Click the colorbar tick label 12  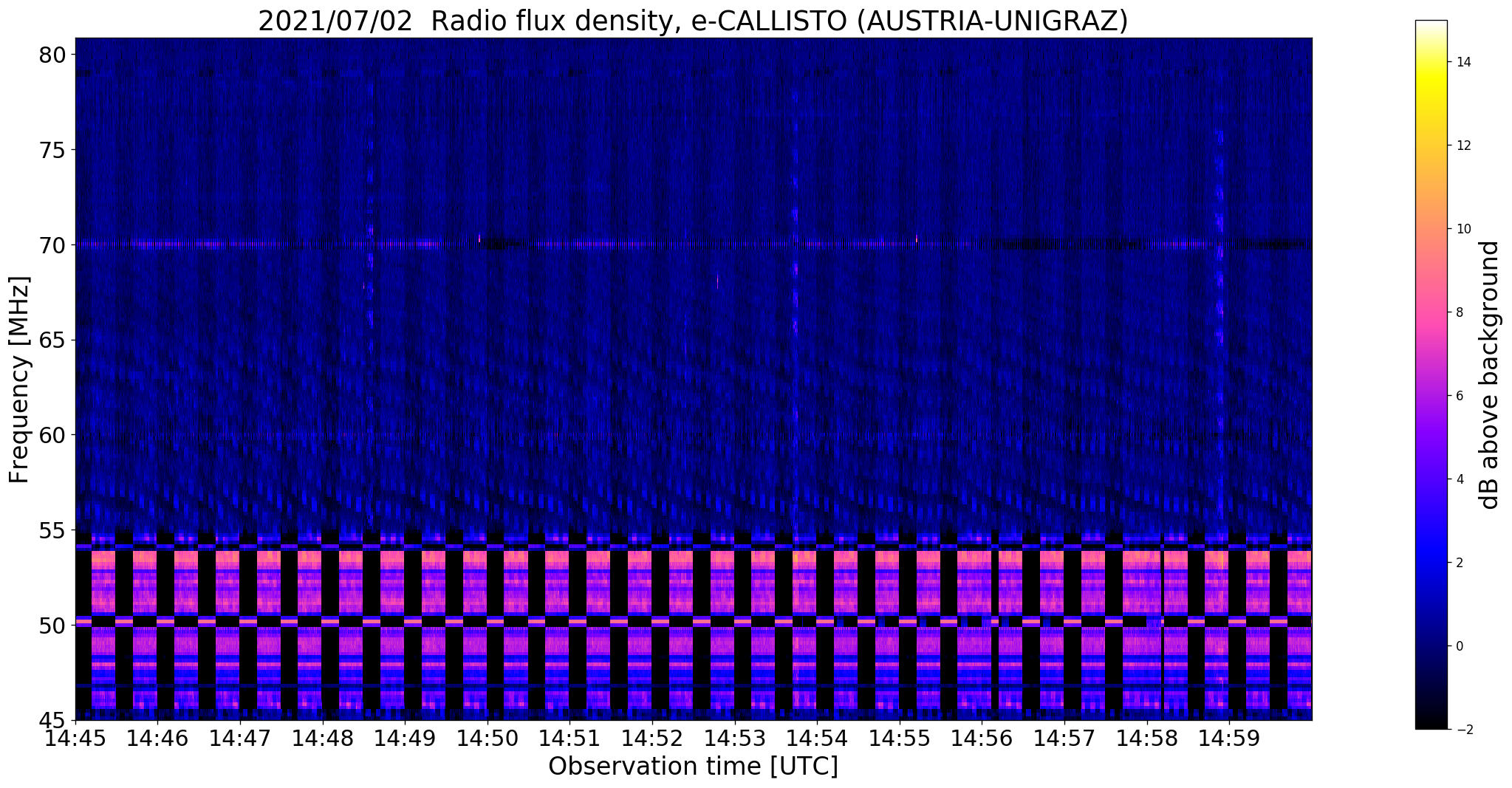[1463, 145]
